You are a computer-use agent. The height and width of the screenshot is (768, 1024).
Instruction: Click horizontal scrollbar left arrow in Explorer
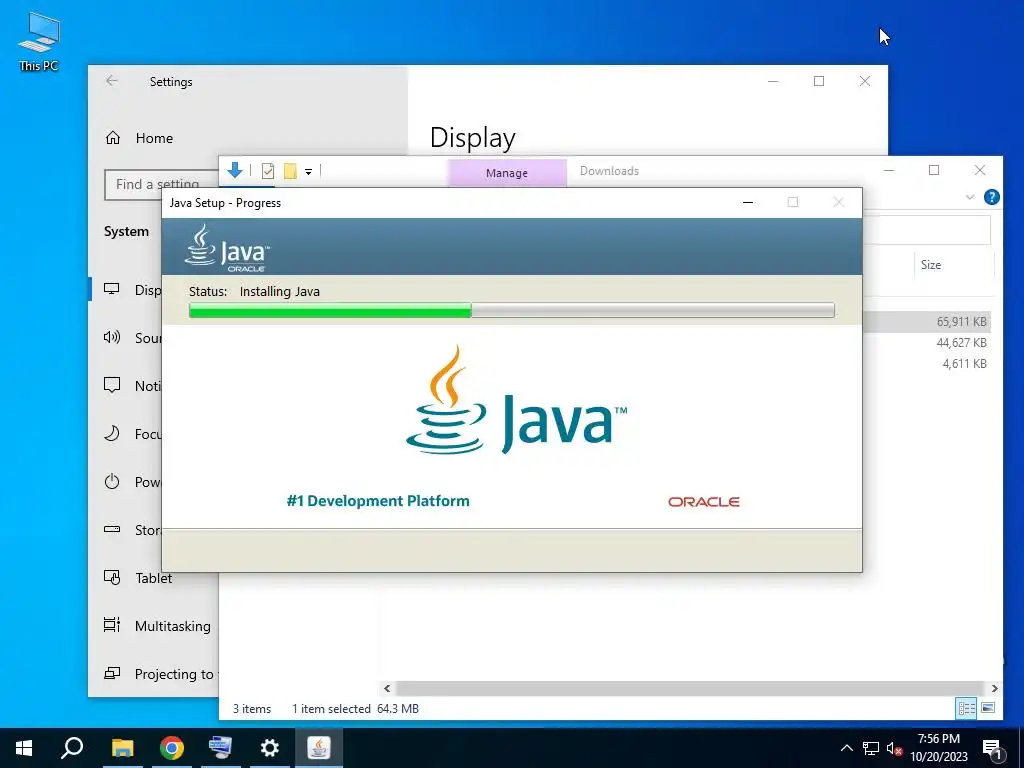(387, 688)
